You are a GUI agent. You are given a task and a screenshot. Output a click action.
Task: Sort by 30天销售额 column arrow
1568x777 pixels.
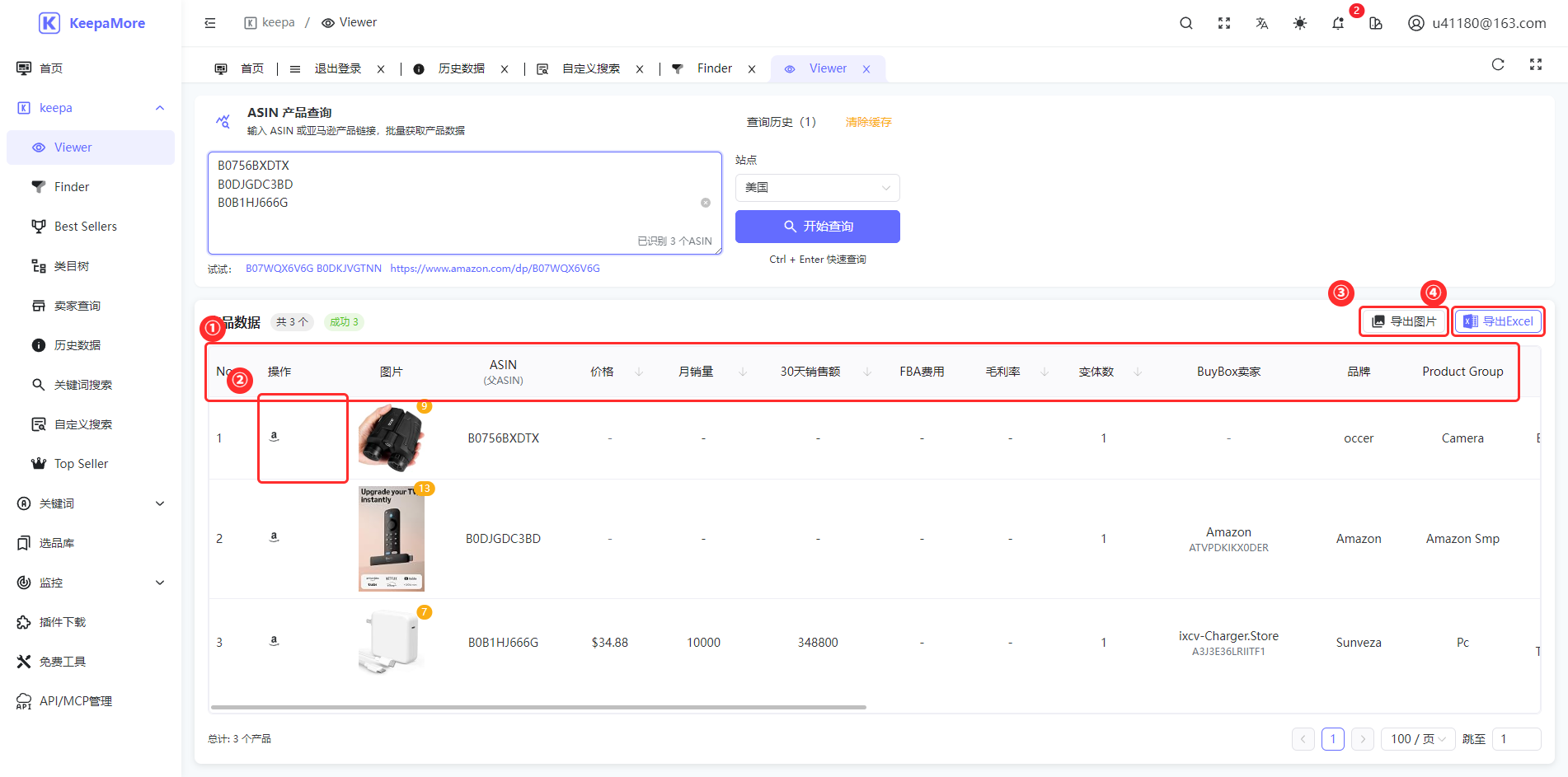click(x=867, y=372)
